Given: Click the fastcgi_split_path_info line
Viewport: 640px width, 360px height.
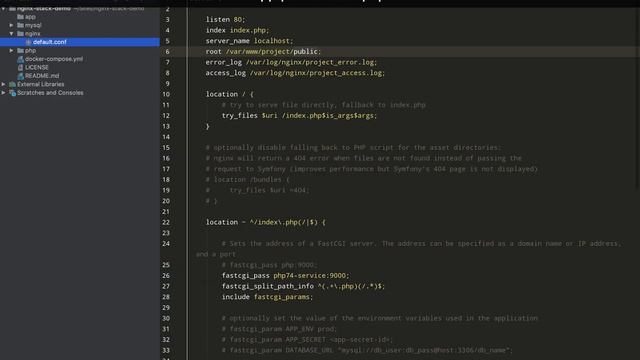Looking at the screenshot, I should [x=303, y=286].
